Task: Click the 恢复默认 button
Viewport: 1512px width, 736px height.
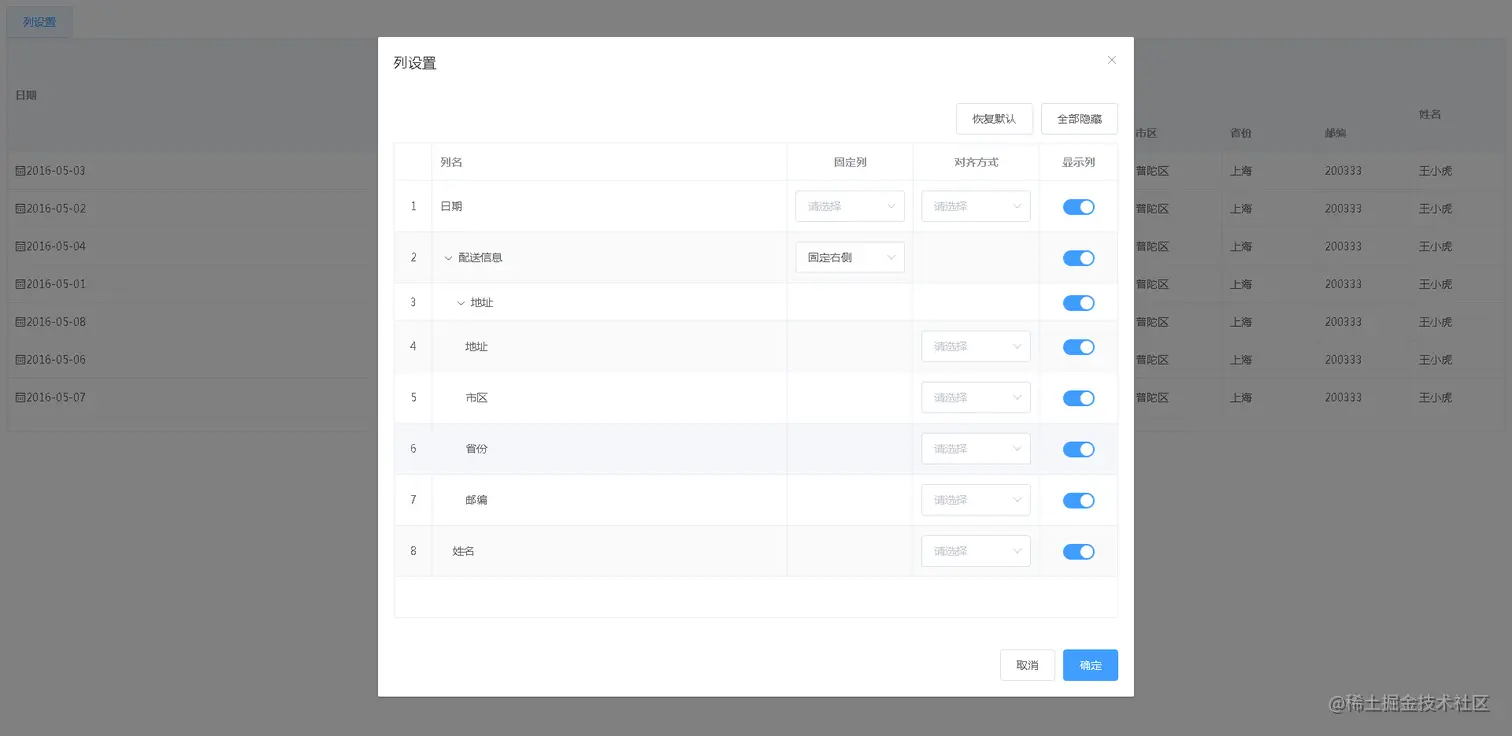Action: tap(994, 119)
